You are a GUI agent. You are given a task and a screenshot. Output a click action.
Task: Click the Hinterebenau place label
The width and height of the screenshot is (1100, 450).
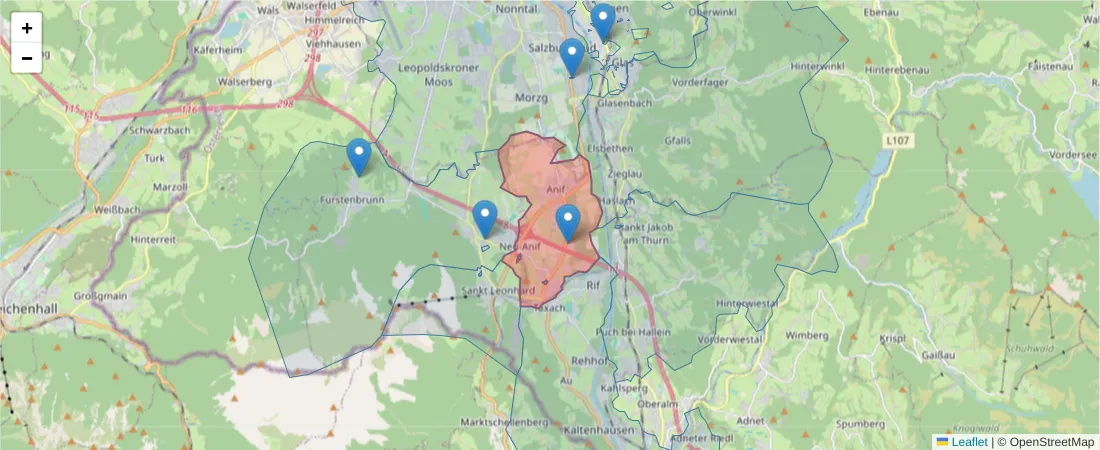(x=897, y=70)
